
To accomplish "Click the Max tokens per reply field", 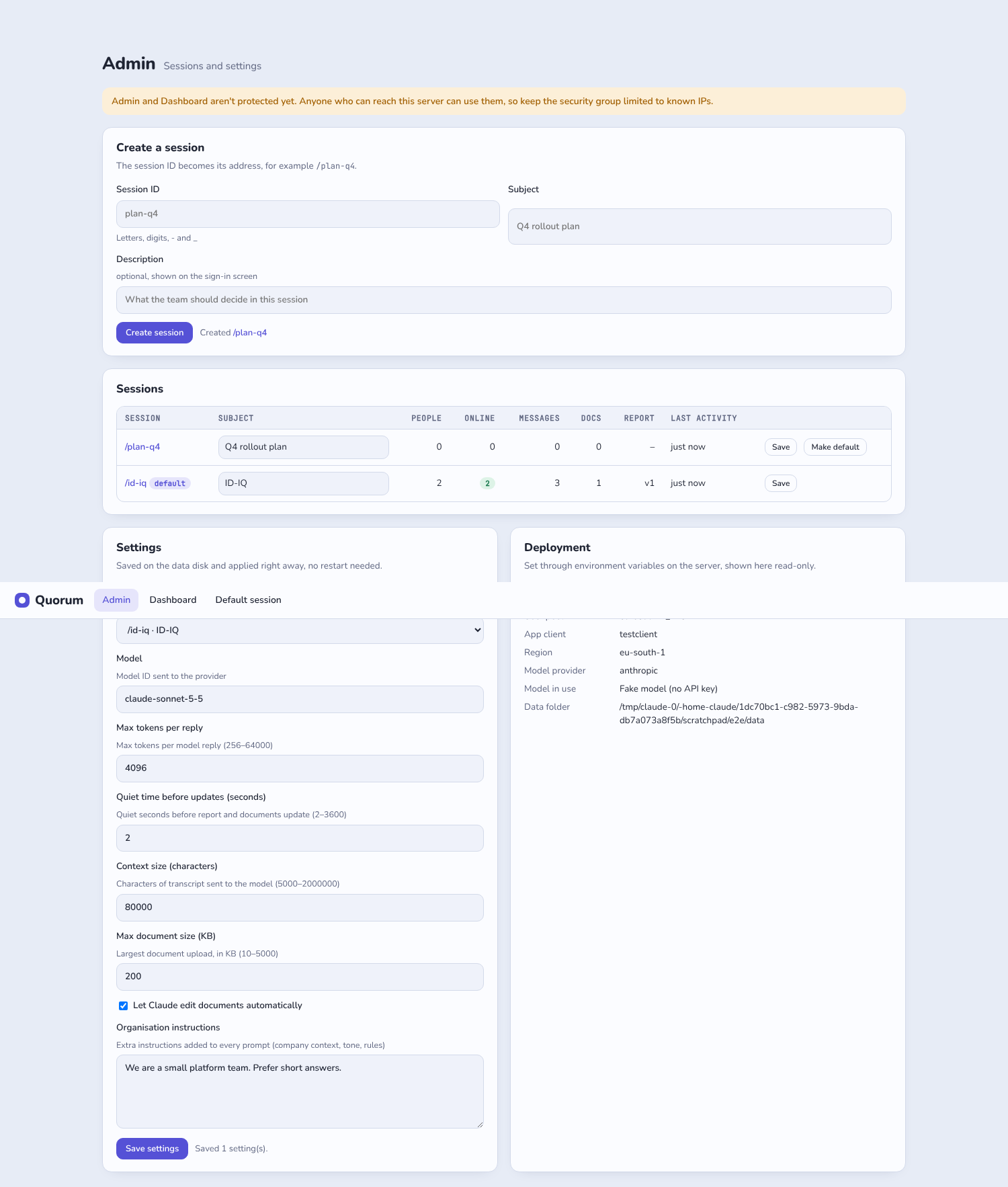I will 300,768.
